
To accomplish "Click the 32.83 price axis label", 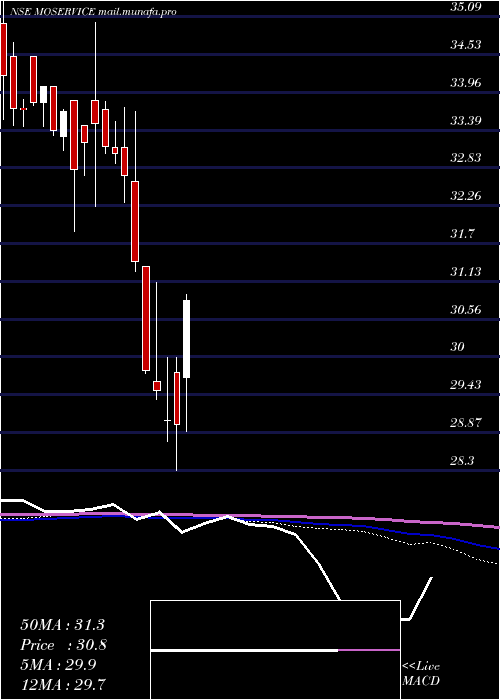I will click(x=466, y=158).
